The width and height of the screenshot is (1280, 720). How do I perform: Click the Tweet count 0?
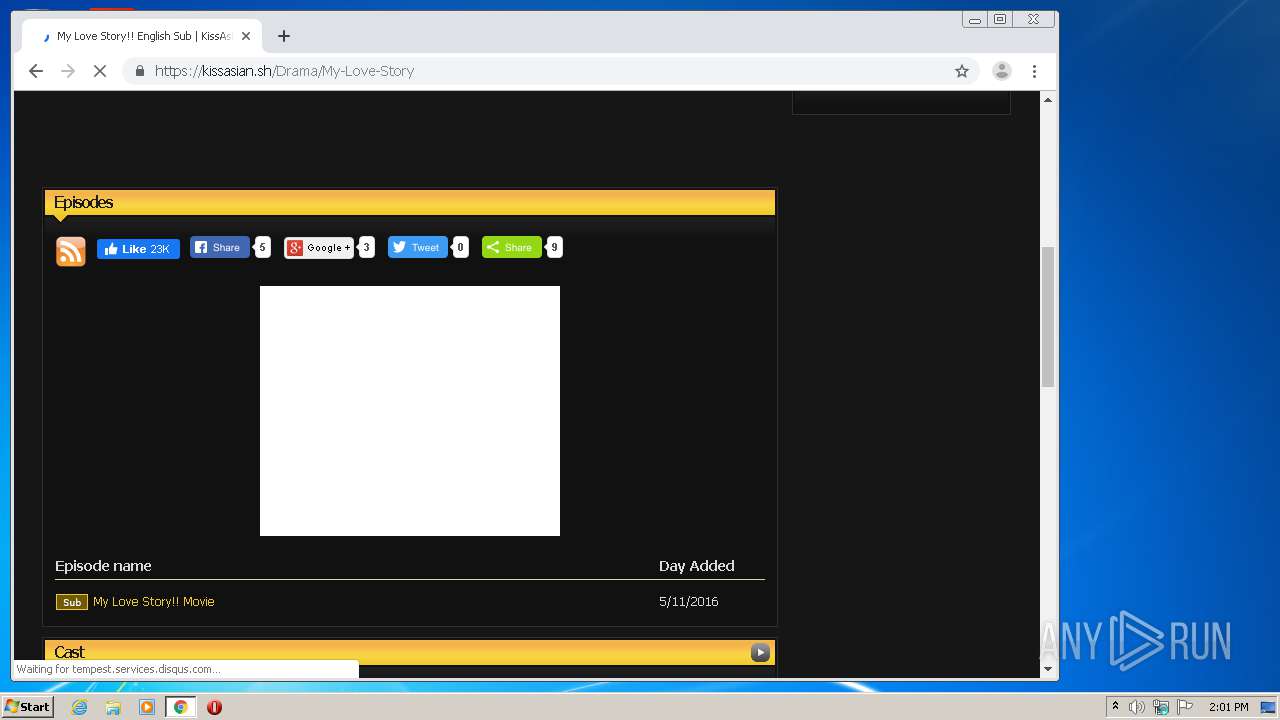pyautogui.click(x=460, y=247)
